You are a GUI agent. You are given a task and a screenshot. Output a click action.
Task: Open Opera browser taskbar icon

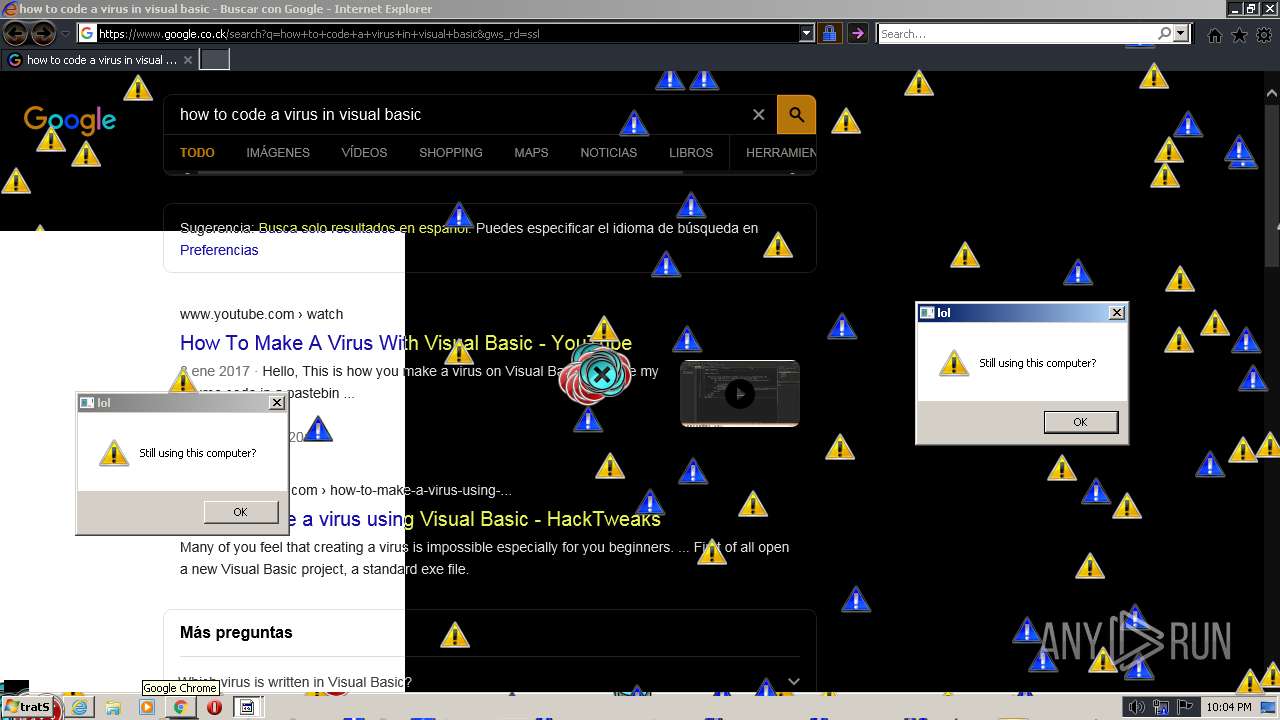pyautogui.click(x=214, y=707)
